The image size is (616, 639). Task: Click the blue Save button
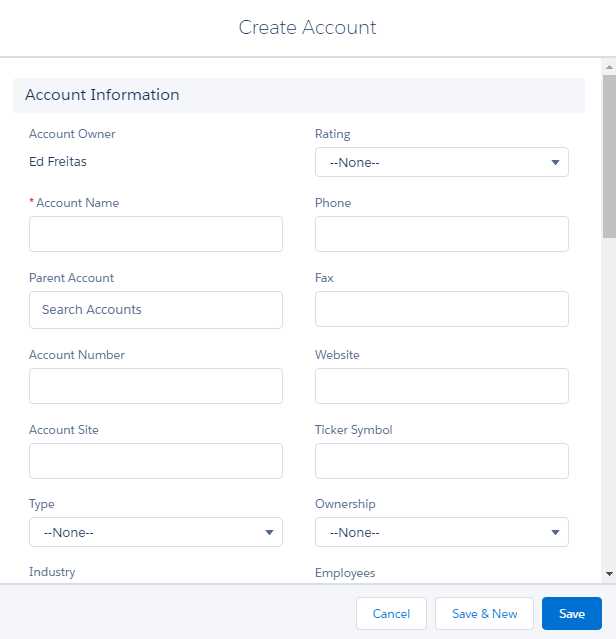coord(572,613)
